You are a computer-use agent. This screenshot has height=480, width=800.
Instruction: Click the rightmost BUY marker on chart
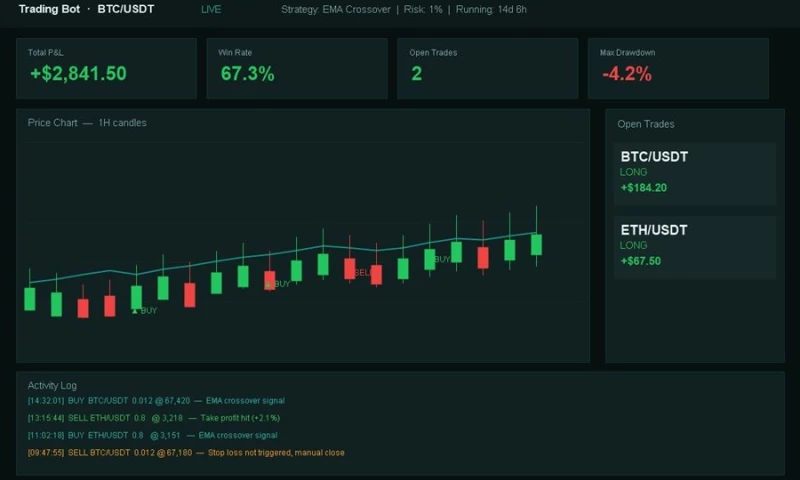click(x=442, y=259)
